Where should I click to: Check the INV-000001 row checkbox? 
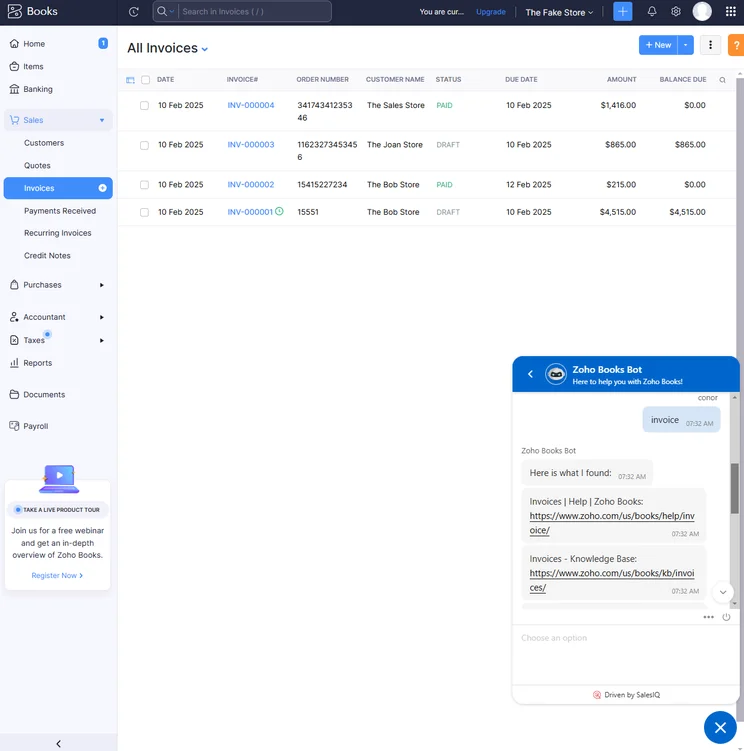click(x=144, y=212)
